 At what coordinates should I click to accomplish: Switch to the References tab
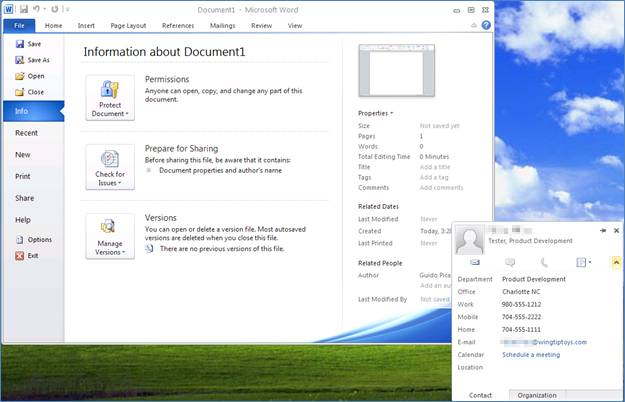coord(178,25)
